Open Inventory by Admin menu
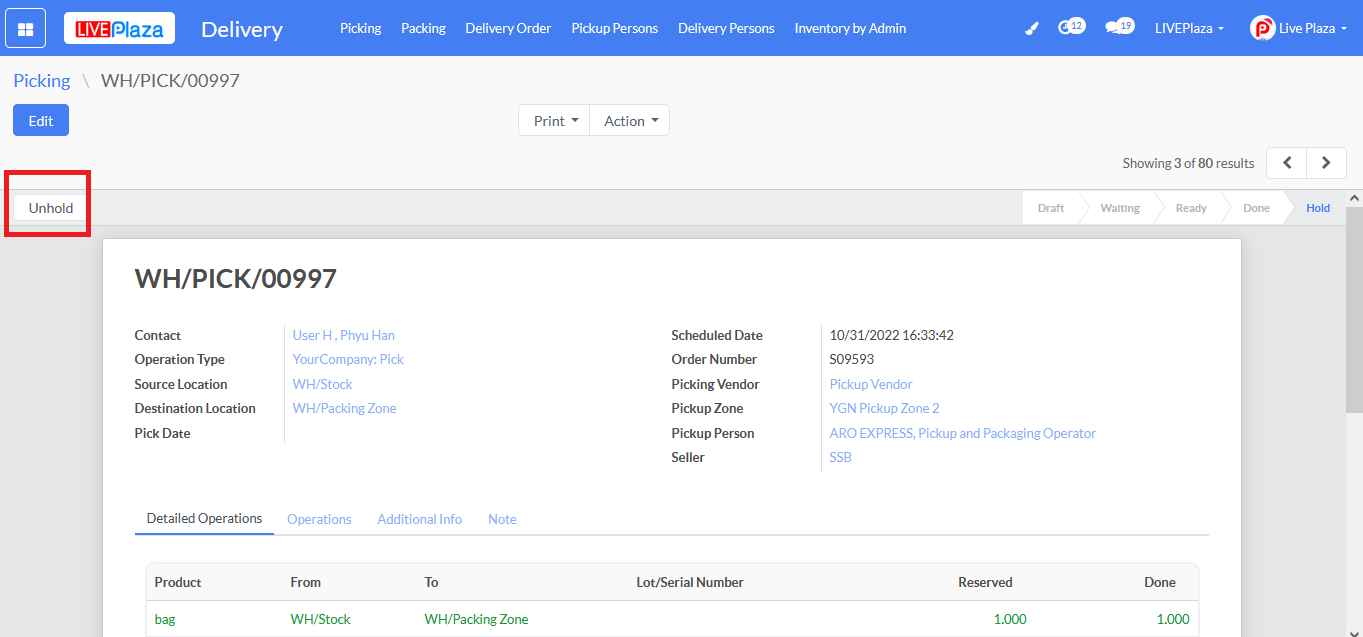This screenshot has width=1363, height=637. [x=850, y=28]
